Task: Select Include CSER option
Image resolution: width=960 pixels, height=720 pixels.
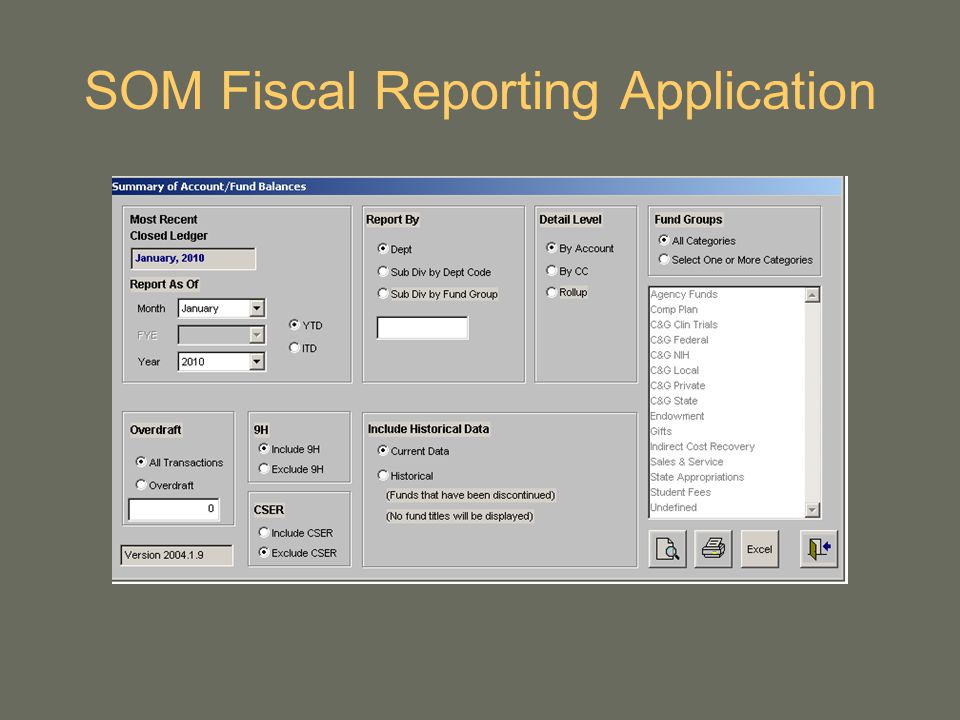Action: pos(263,532)
